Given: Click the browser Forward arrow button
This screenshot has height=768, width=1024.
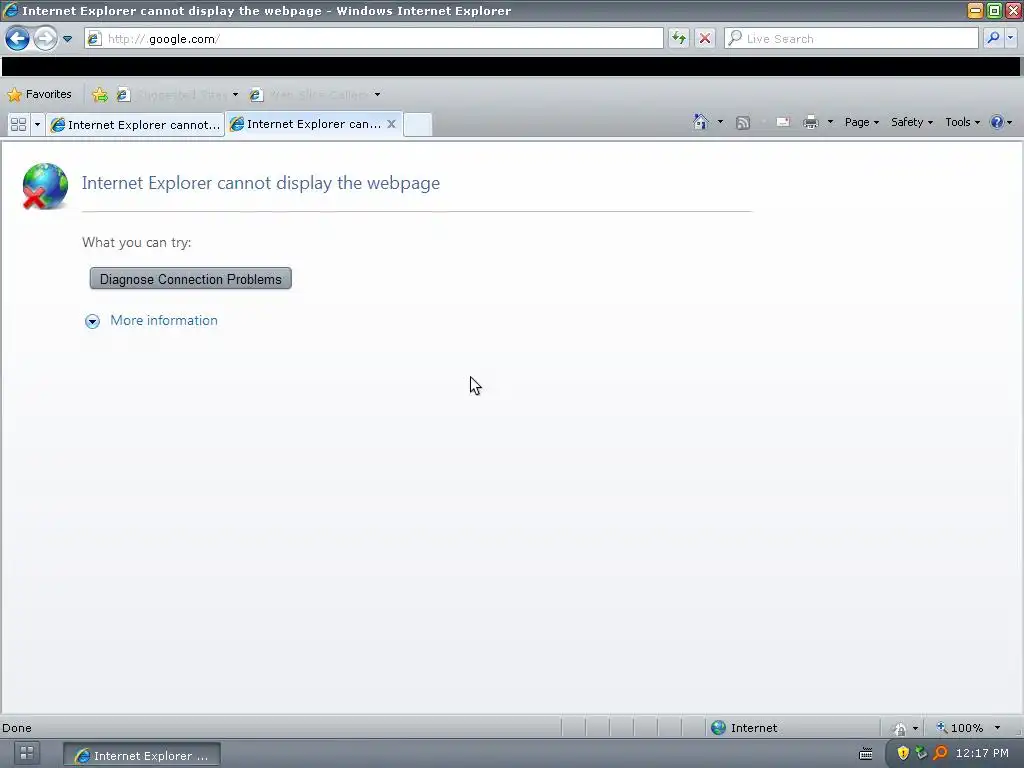Looking at the screenshot, I should pos(45,39).
